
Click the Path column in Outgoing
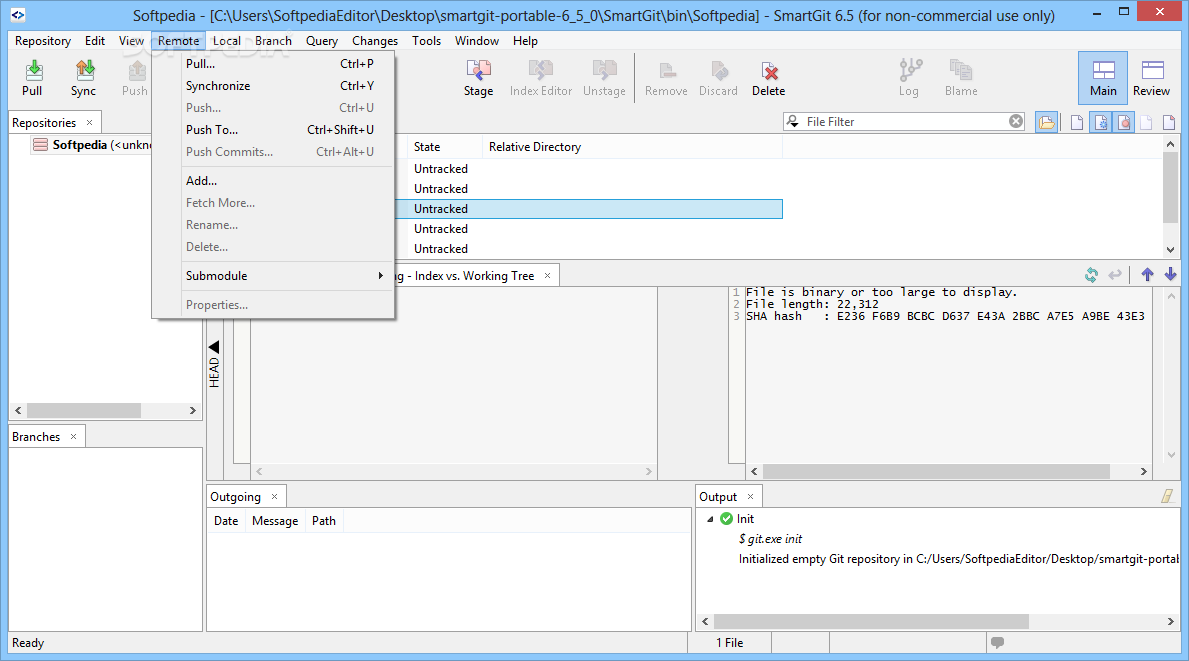[324, 521]
